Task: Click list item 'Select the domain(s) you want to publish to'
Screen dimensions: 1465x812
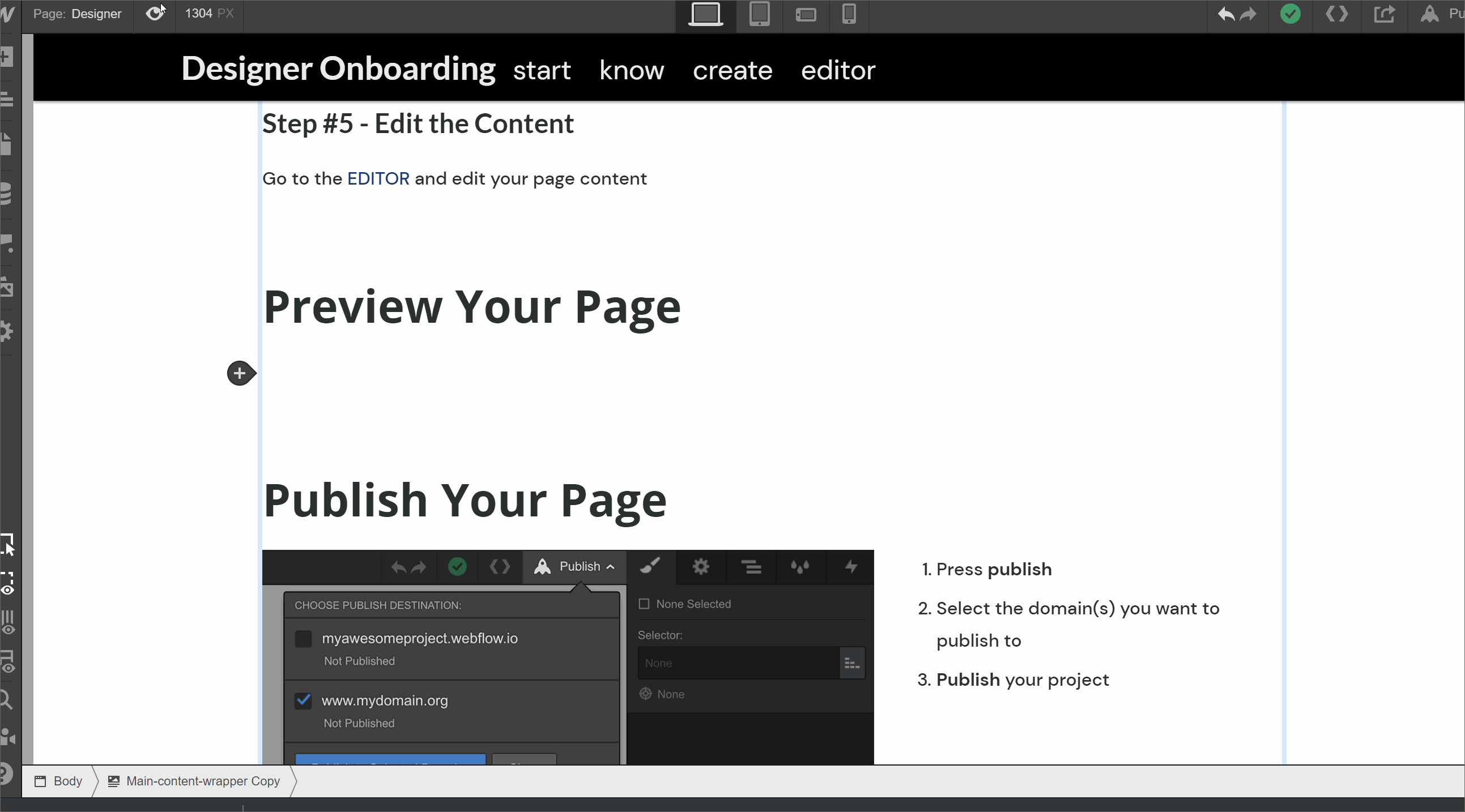Action: [x=1078, y=625]
